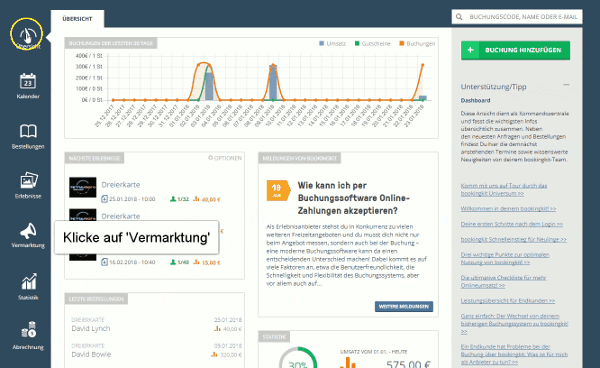
Task: Open link 'Ein Endkunde hat Probleme bei der Buchung'
Action: tap(514, 354)
